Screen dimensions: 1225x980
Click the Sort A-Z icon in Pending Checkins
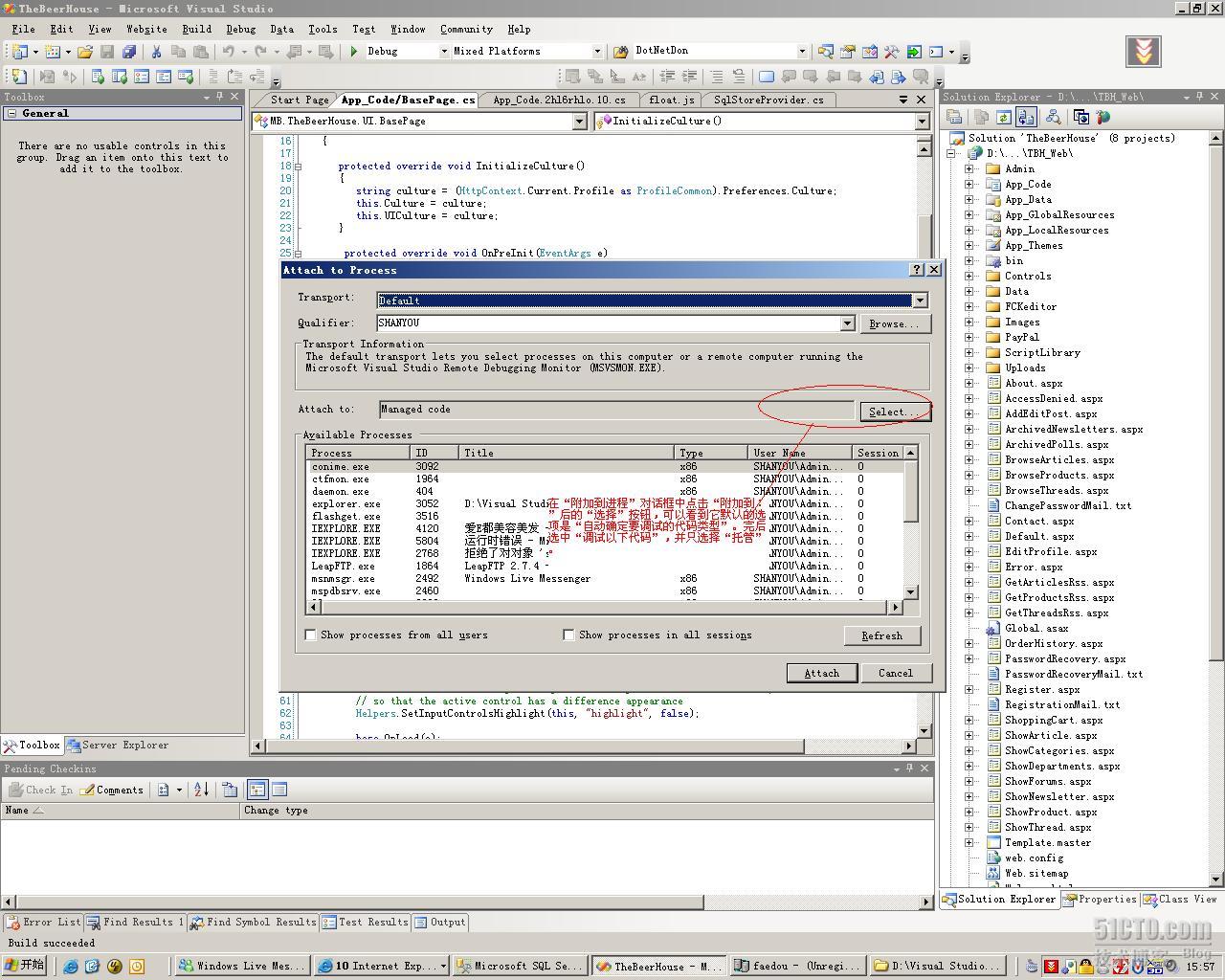click(x=201, y=790)
